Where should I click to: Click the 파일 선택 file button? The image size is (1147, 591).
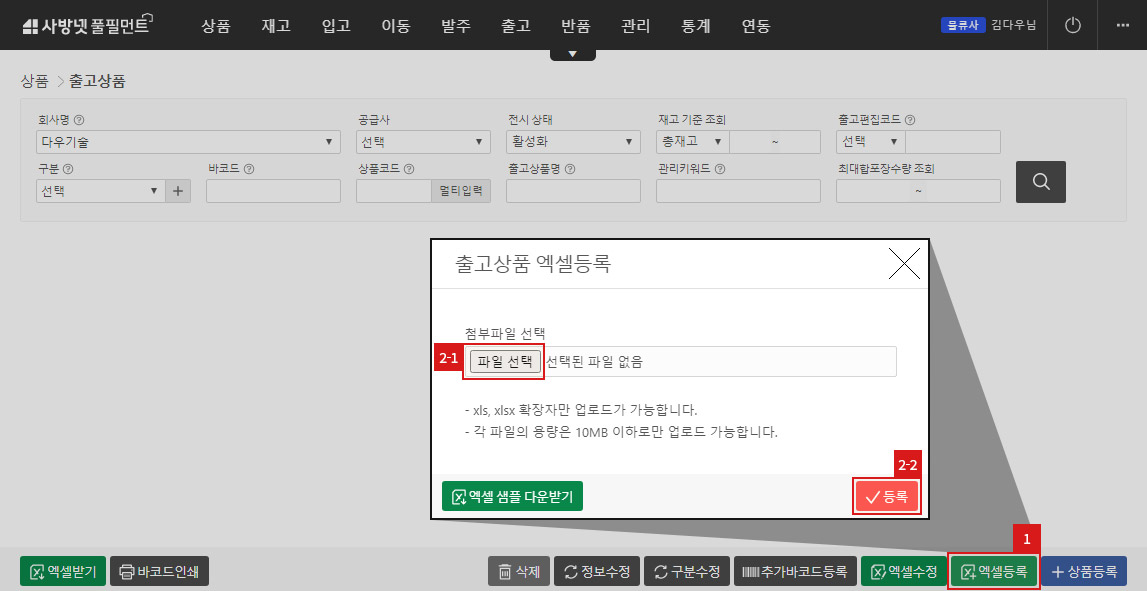[x=503, y=362]
